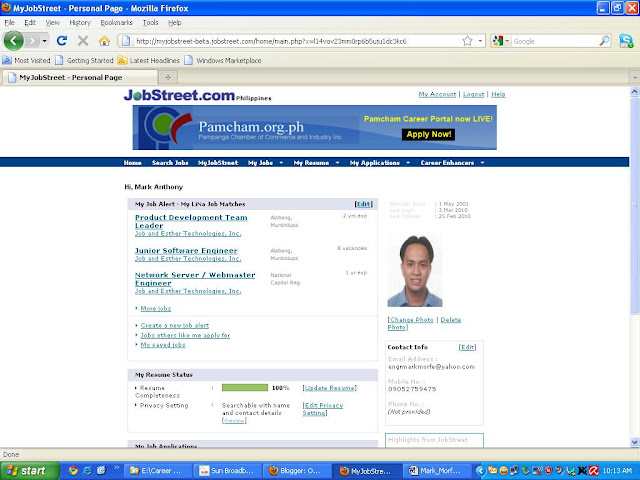
Task: Open back history dropdown arrow
Action: (44, 41)
